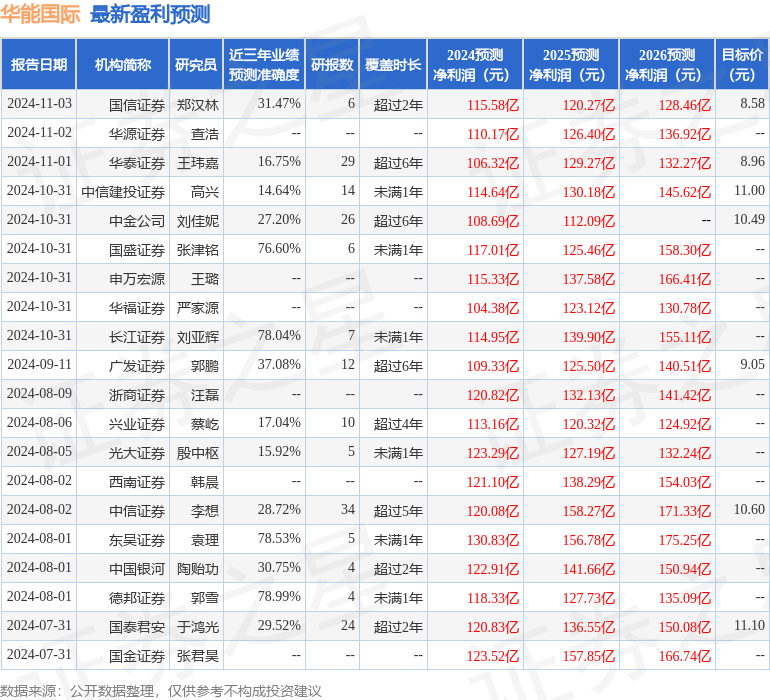Screen dimensions: 770x700
Task: Select analyst 查浩
Action: 205,134
